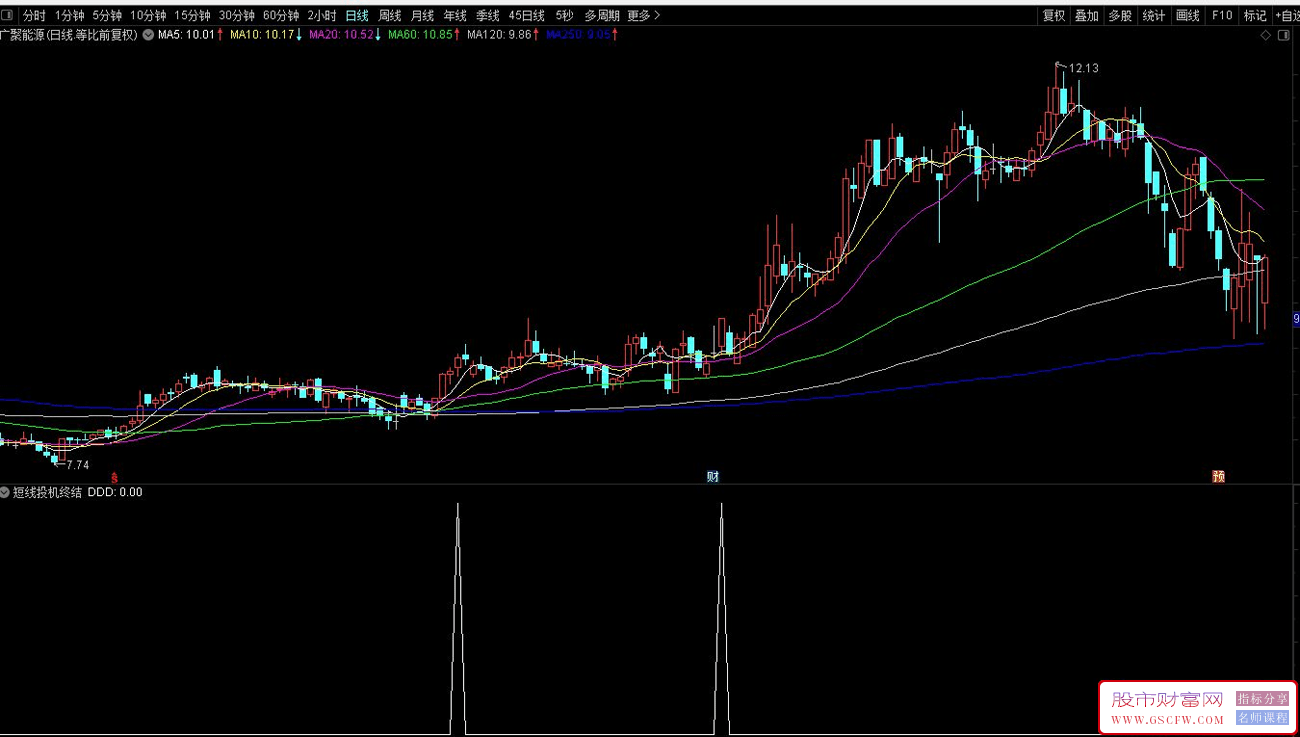Select the 5分钟 period tab
1300x737 pixels.
pyautogui.click(x=107, y=16)
